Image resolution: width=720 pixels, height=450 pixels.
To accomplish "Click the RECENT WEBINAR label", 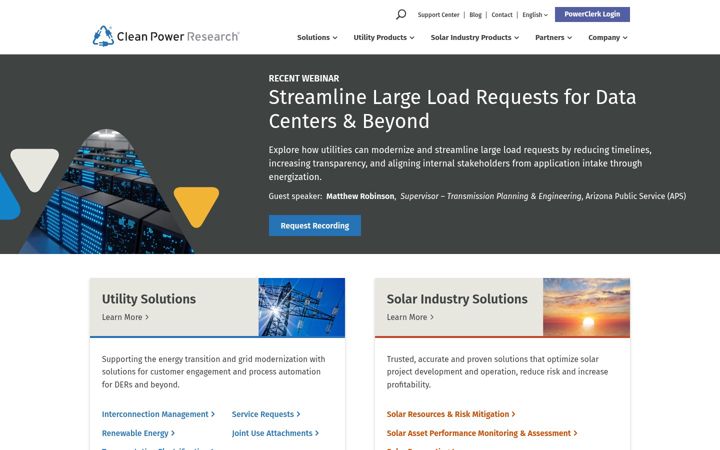I will 304,79.
